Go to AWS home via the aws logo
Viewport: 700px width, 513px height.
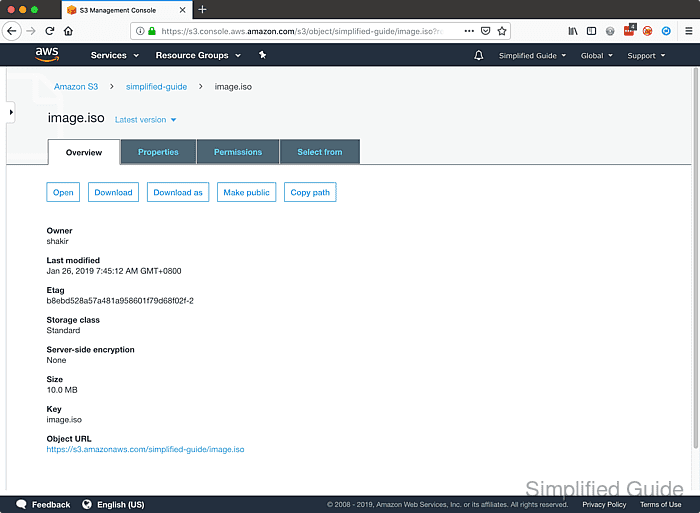47,54
